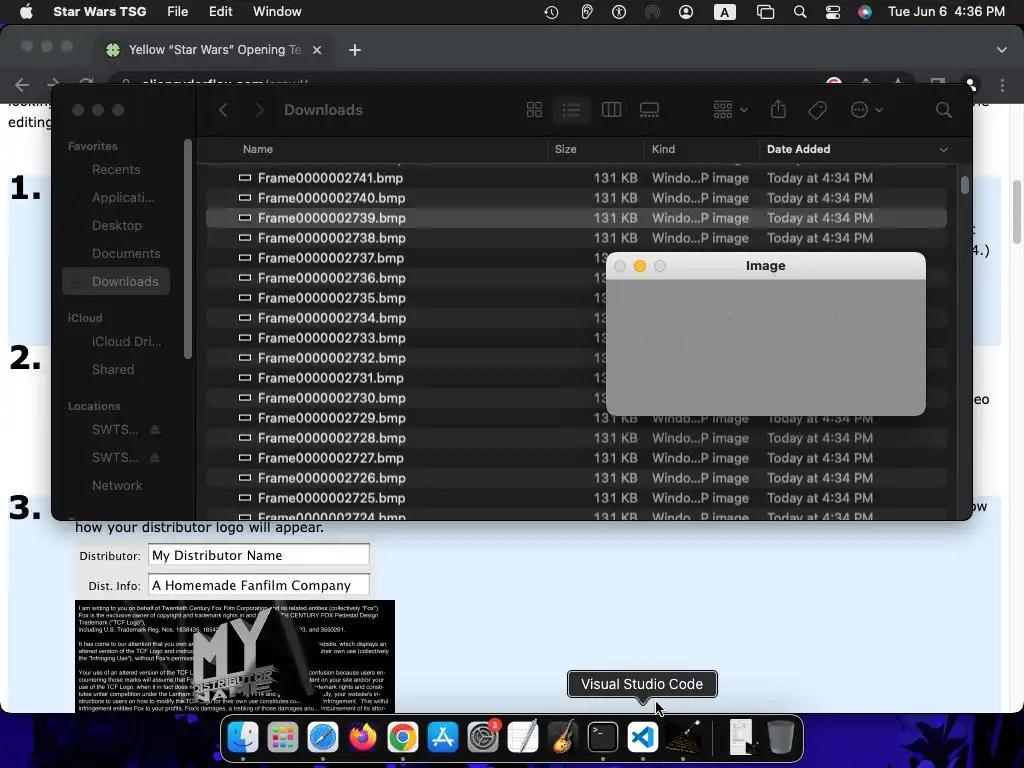
Task: Open the Group By dropdown in Finder
Action: pos(730,110)
